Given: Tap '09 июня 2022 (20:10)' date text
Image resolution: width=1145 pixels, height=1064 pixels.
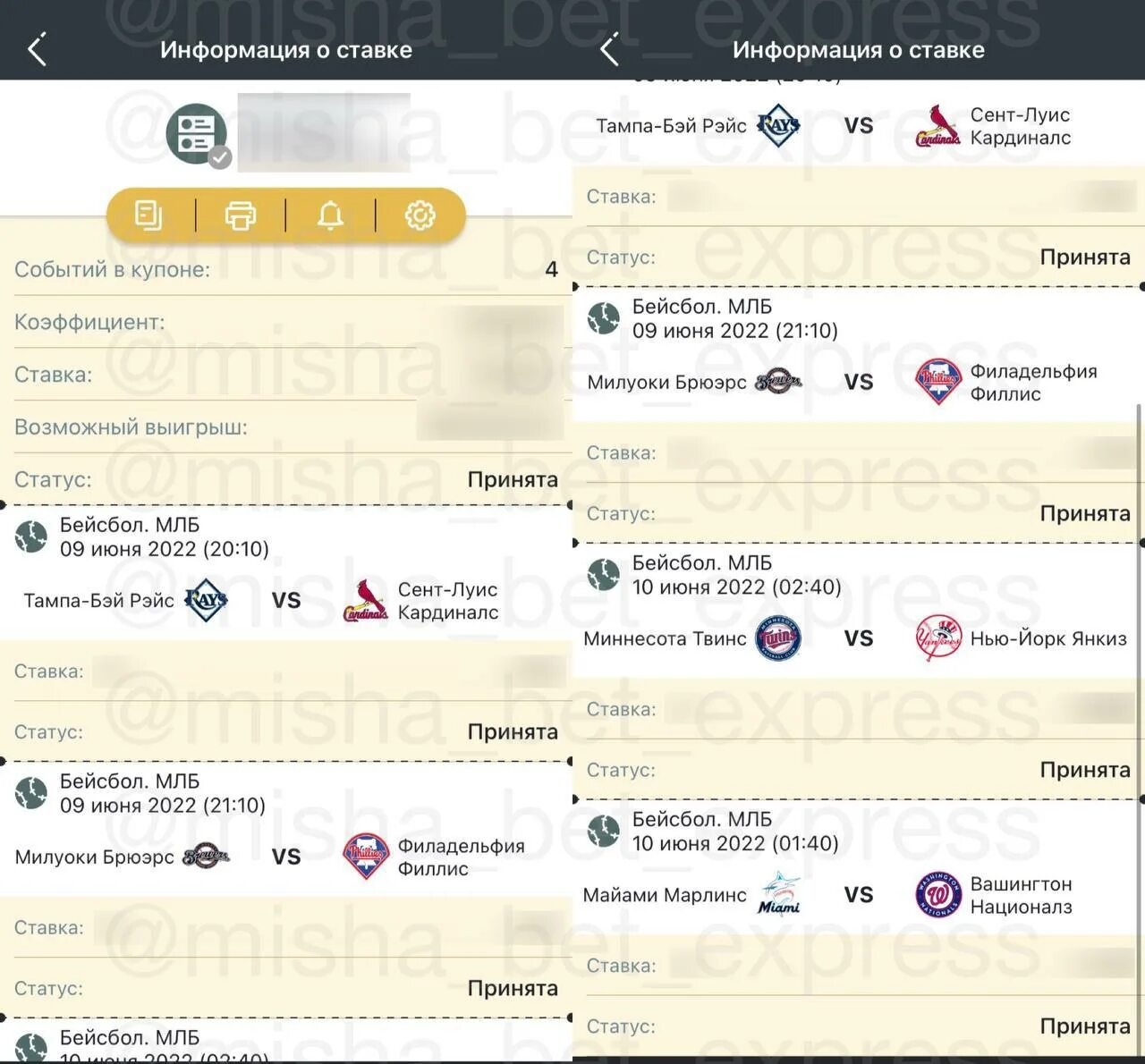Looking at the screenshot, I should click(165, 549).
